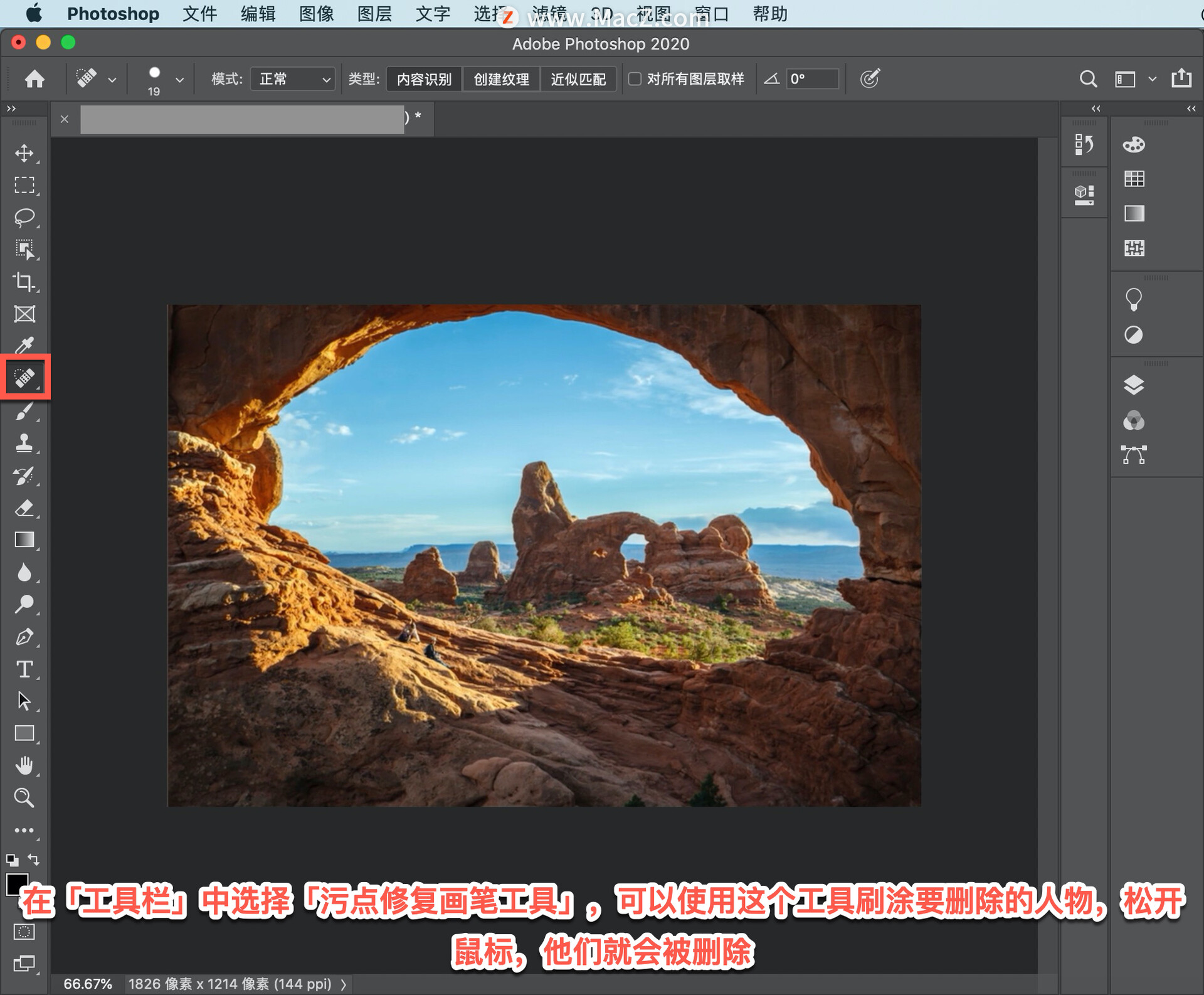This screenshot has height=995, width=1204.
Task: Open the Gradients panel icon
Action: click(x=1134, y=213)
